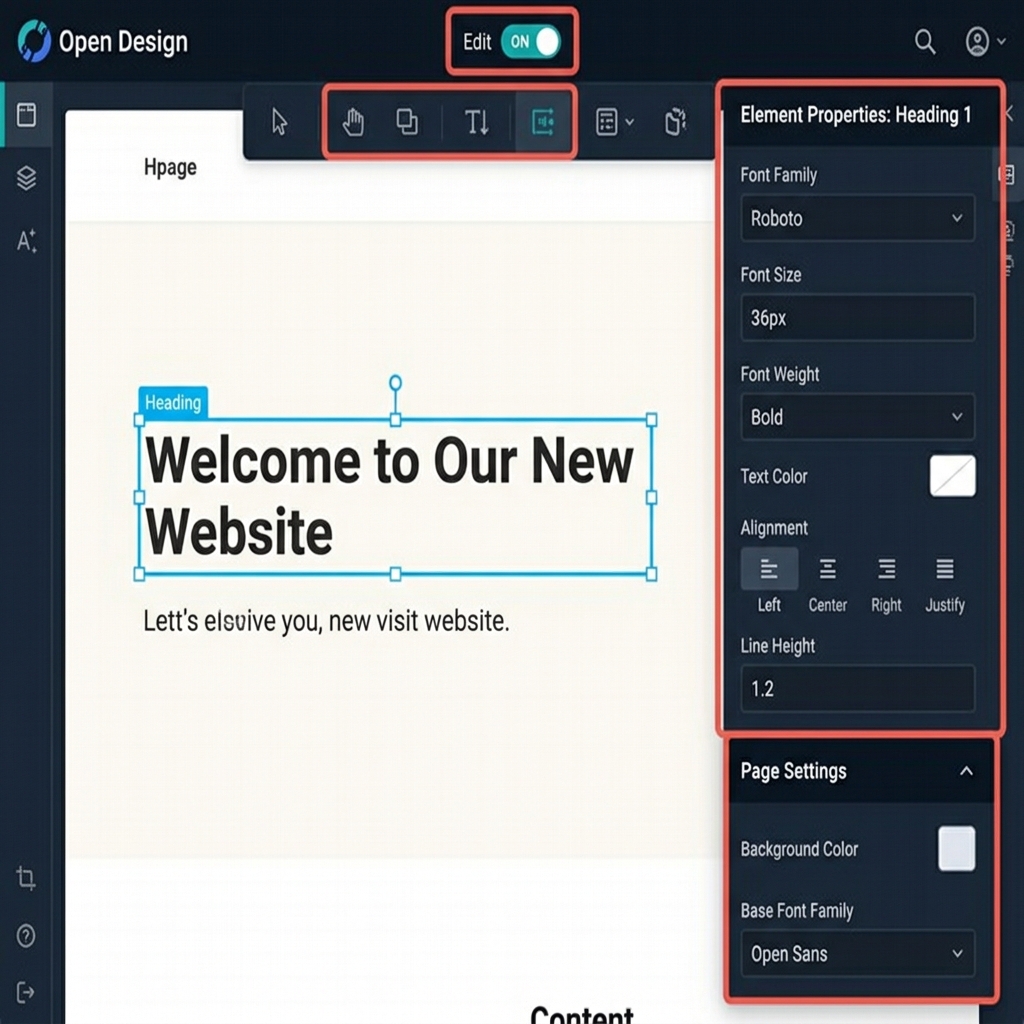Click the Line Height 1.2 field
This screenshot has width=1024, height=1024.
pos(857,688)
